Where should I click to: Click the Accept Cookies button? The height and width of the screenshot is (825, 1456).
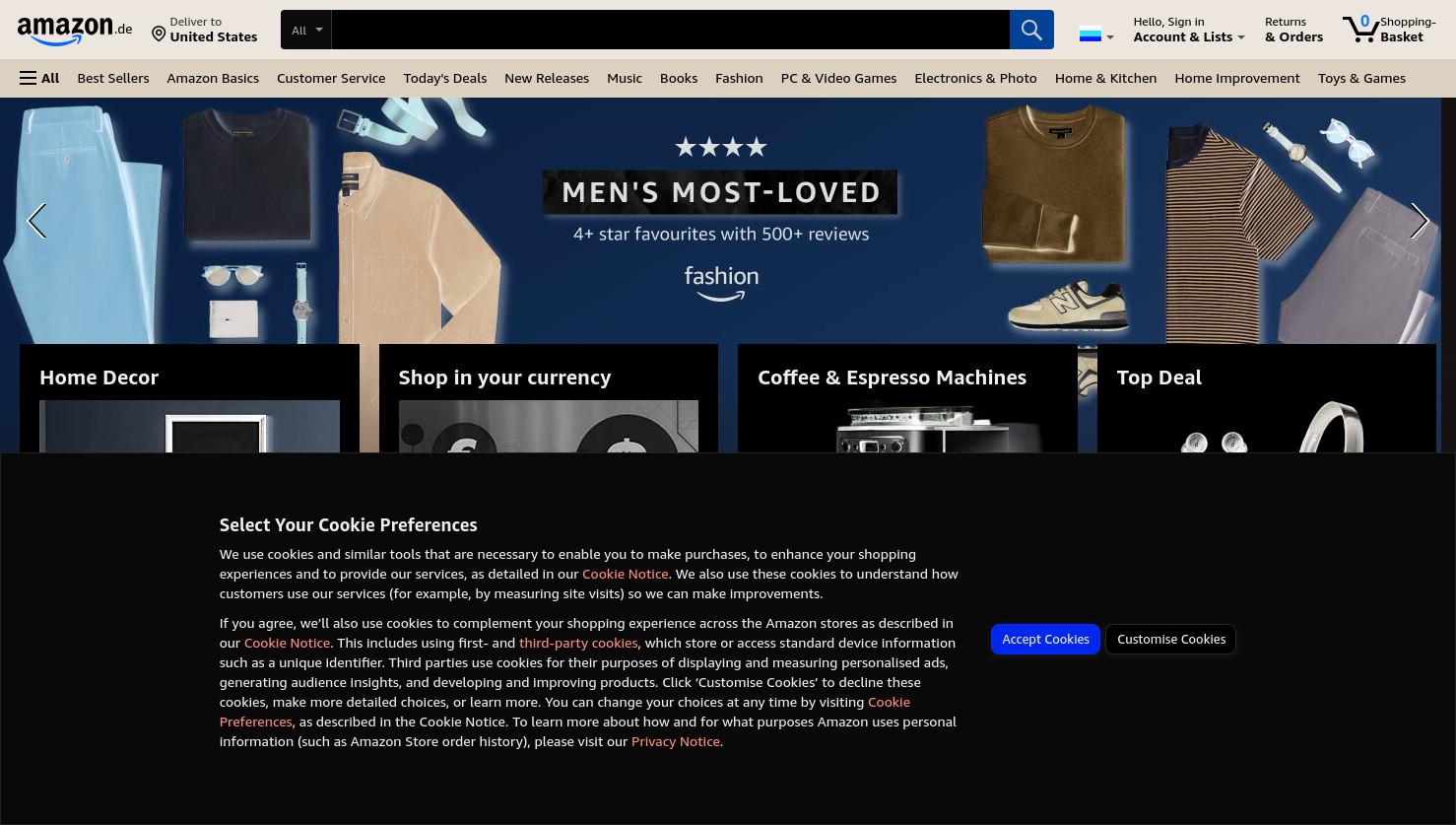[1045, 639]
